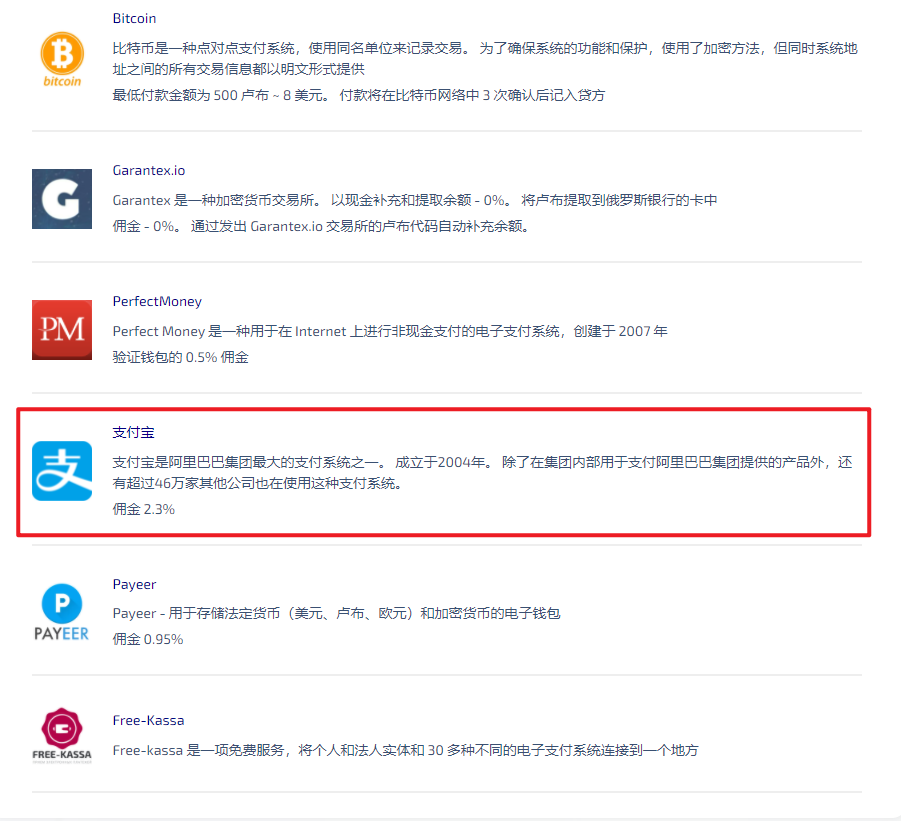Click the Alipay fee text '佣金 2.3%'
901x821 pixels.
[x=144, y=510]
